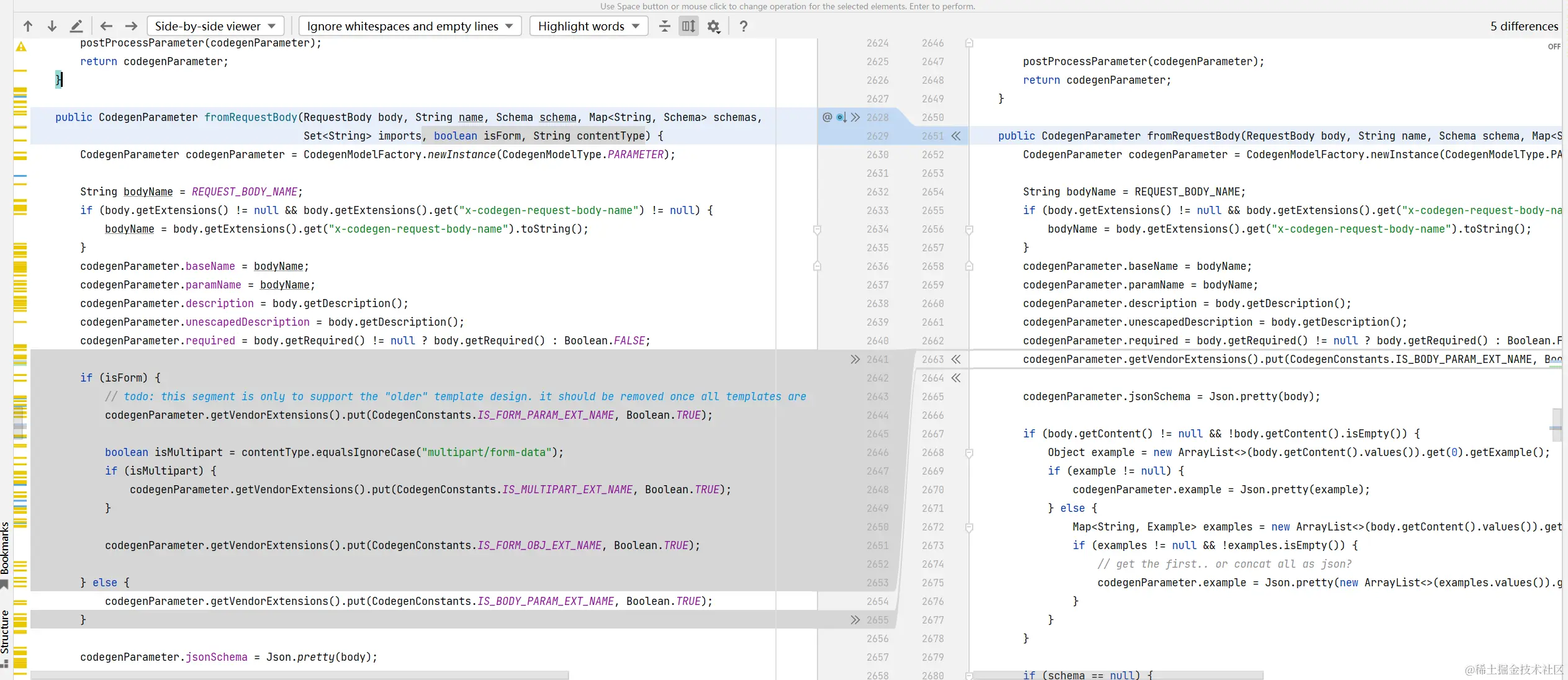
Task: Open Side-by-side viewer dropdown
Action: click(215, 26)
